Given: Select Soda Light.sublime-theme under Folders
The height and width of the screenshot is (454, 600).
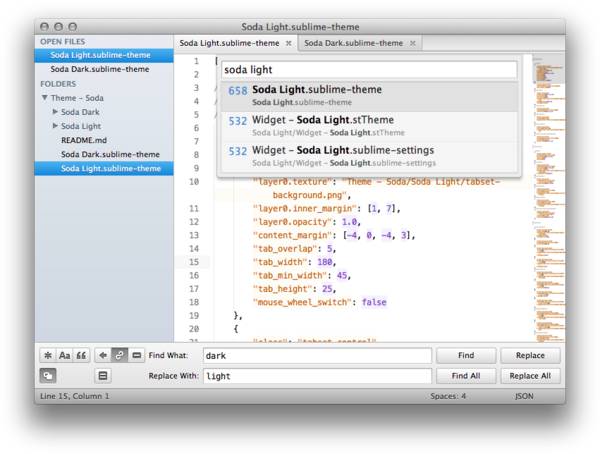Looking at the screenshot, I should point(104,168).
